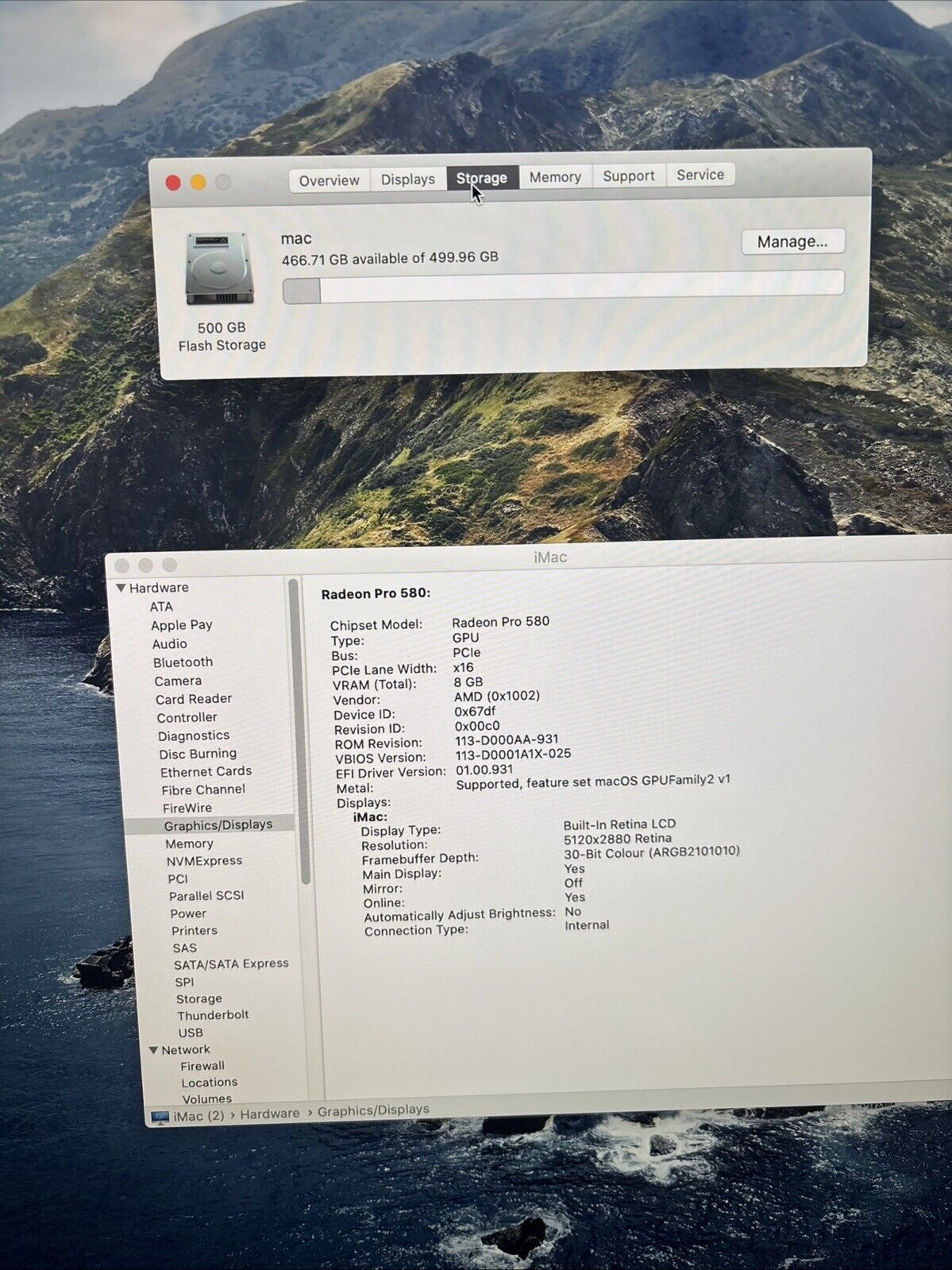Collapse the Network section triangle
The width and height of the screenshot is (952, 1270).
coord(153,1050)
